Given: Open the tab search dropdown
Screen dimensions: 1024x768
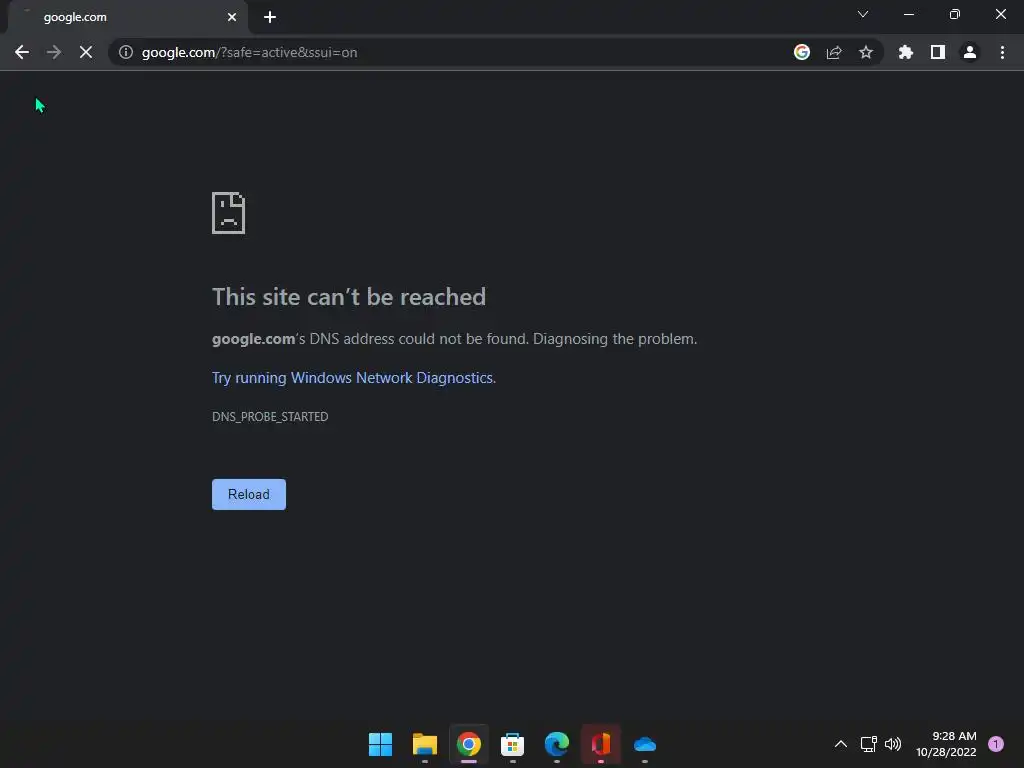Looking at the screenshot, I should click(x=863, y=14).
